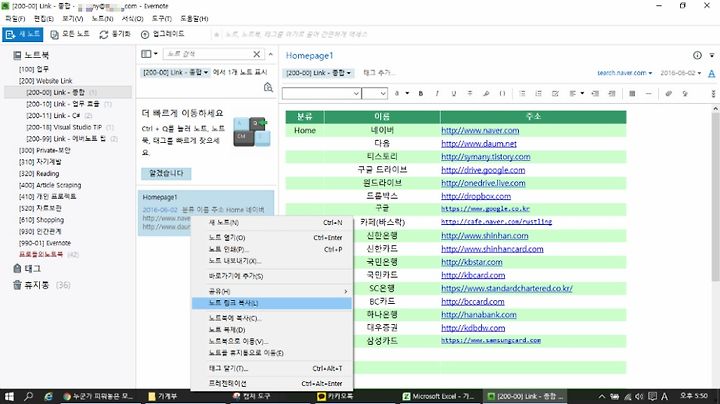Viewport: 720px width, 404px height.
Task: Select 노트 링크 복사(L) in context menu
Action: (x=272, y=303)
